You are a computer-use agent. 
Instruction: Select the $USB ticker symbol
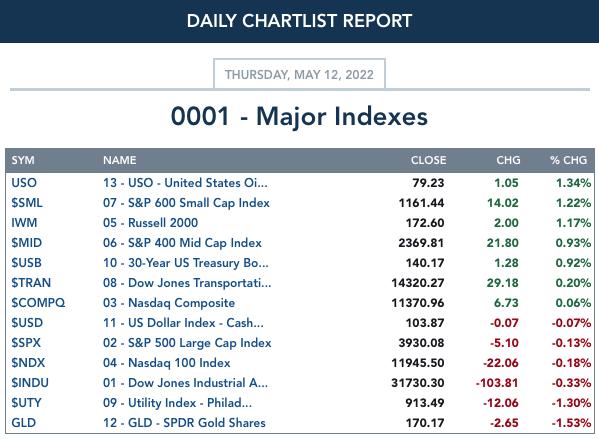click(x=26, y=263)
